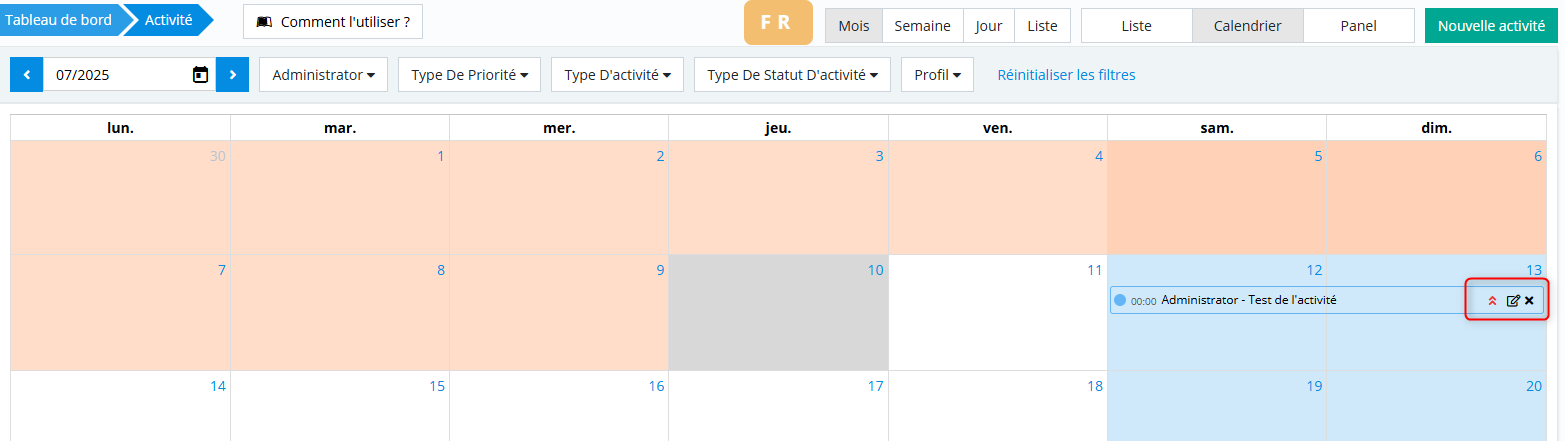Click the red double-chevron priority icon
Screen dimensions: 1565x441
coord(1492,301)
